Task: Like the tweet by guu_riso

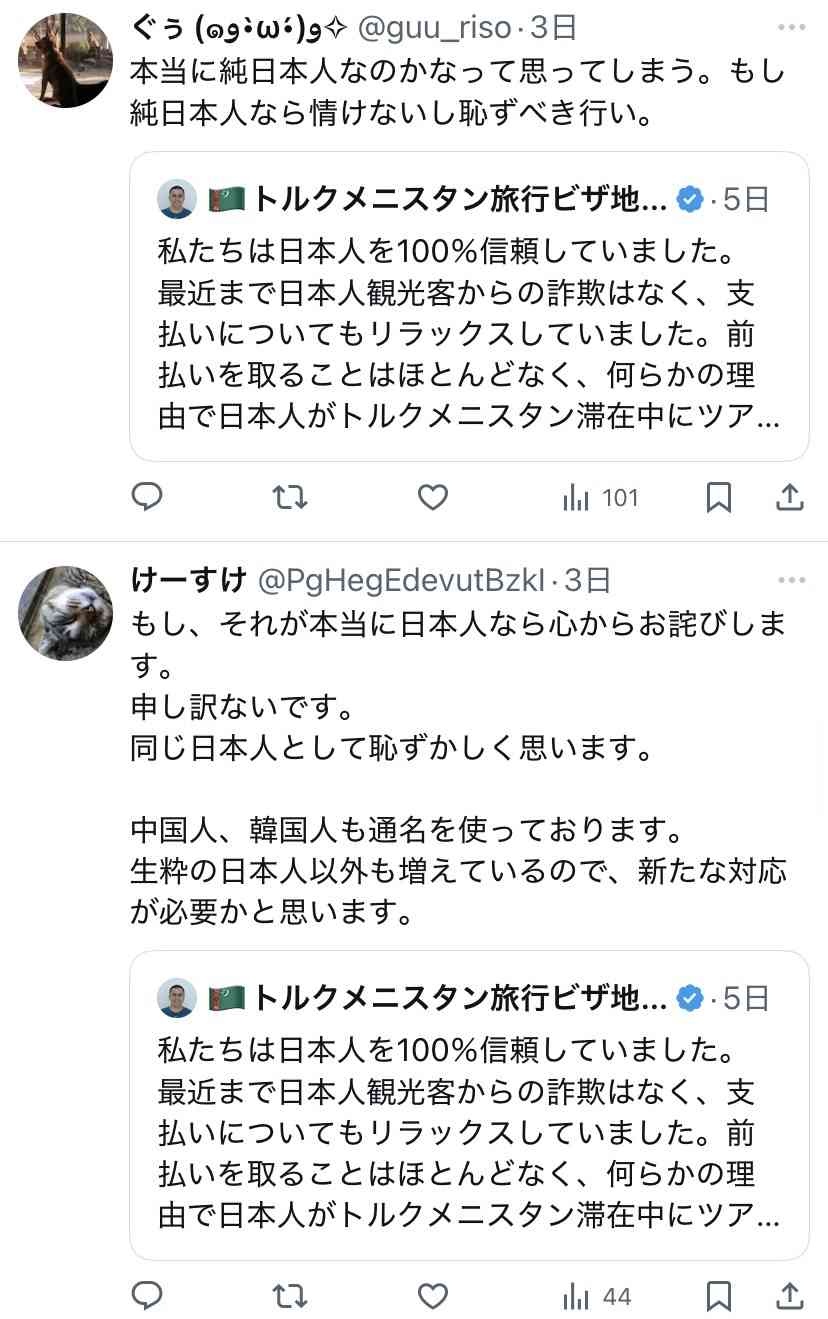Action: tap(432, 497)
